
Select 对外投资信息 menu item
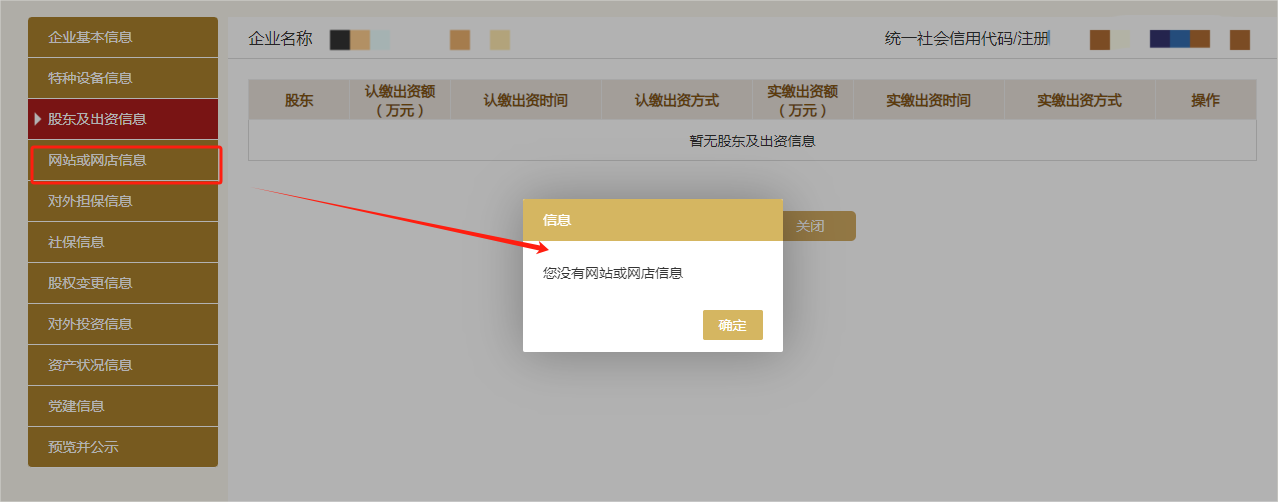click(x=123, y=324)
